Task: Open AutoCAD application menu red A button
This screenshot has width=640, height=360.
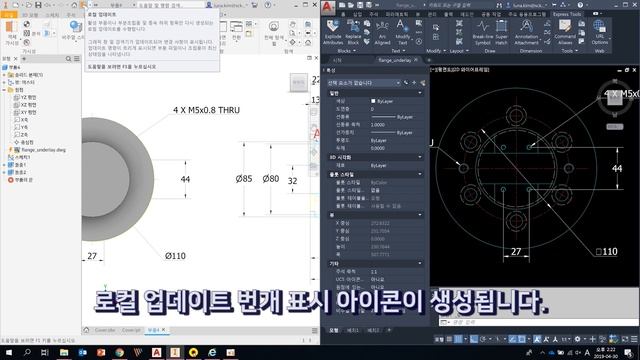Action: [x=328, y=7]
